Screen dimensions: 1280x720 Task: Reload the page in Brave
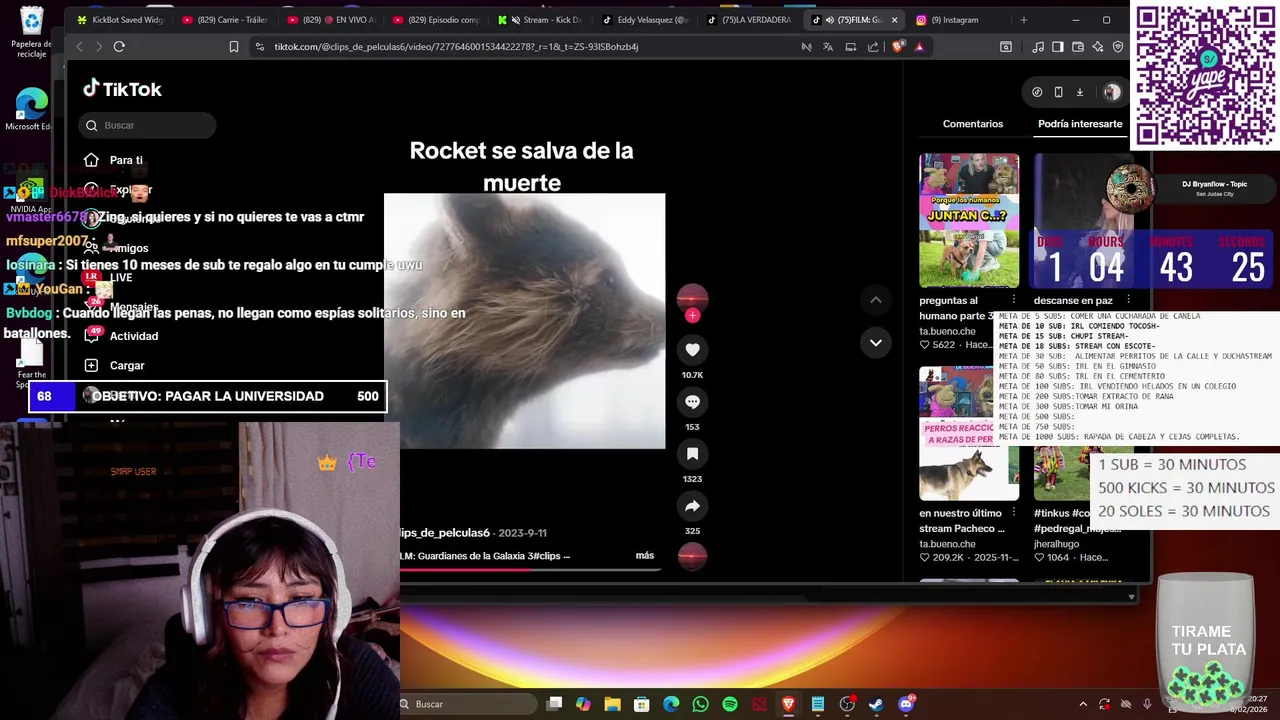click(119, 46)
